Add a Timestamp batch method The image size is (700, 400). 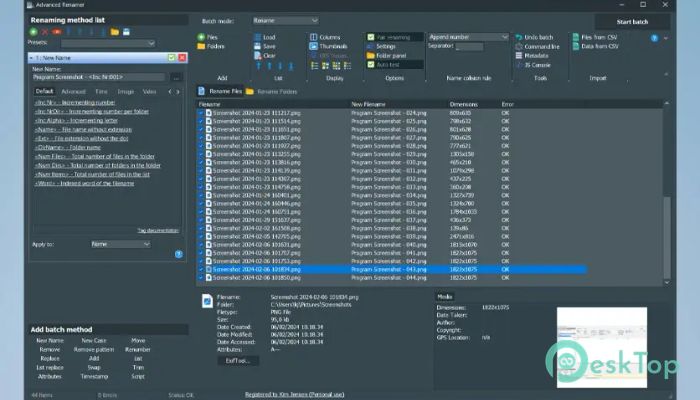click(94, 376)
